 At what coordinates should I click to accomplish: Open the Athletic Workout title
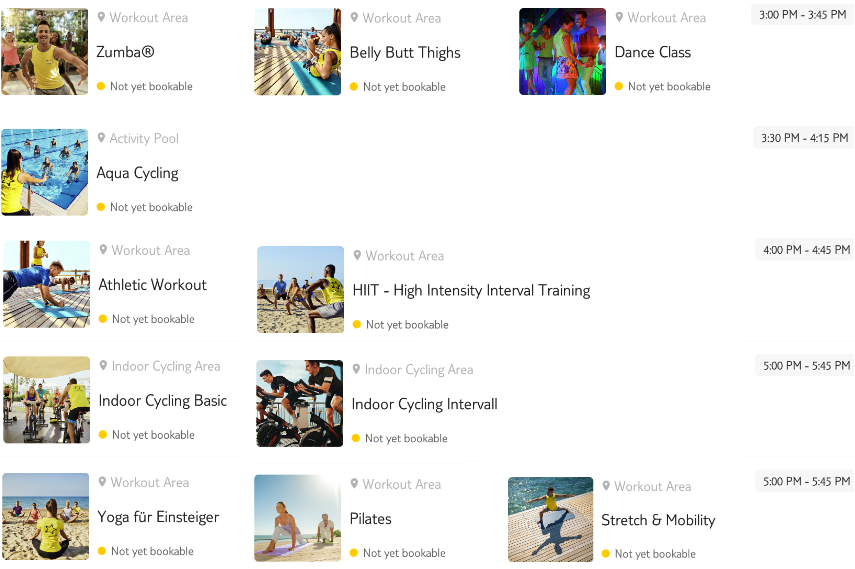point(153,285)
